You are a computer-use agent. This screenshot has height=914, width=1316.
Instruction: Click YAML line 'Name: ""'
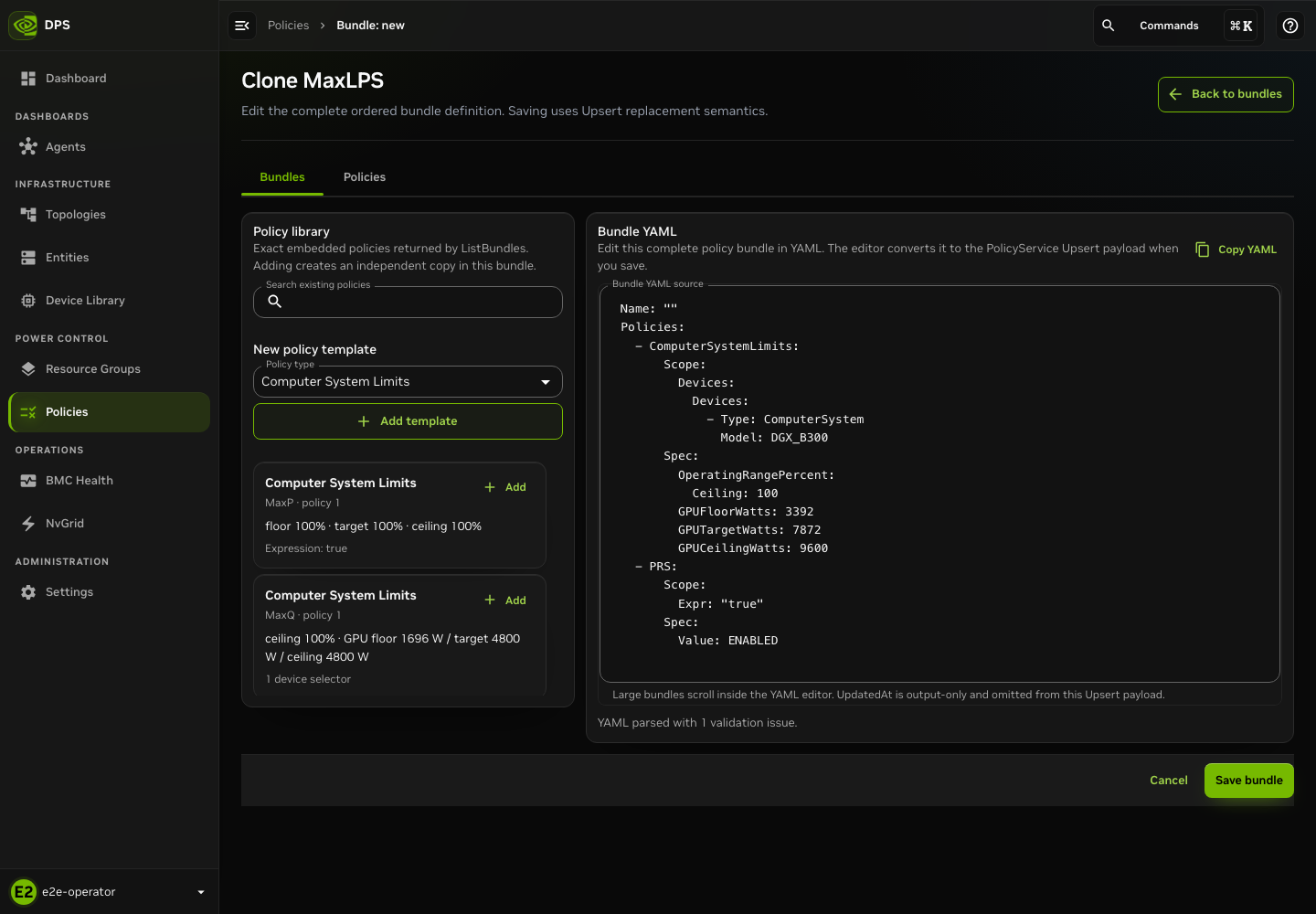click(649, 309)
